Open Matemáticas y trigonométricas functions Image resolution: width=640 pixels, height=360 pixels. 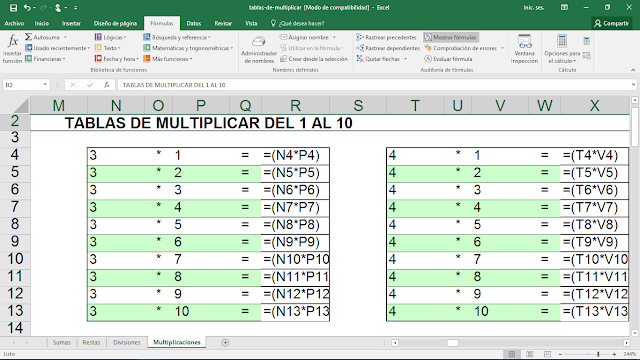coord(188,48)
